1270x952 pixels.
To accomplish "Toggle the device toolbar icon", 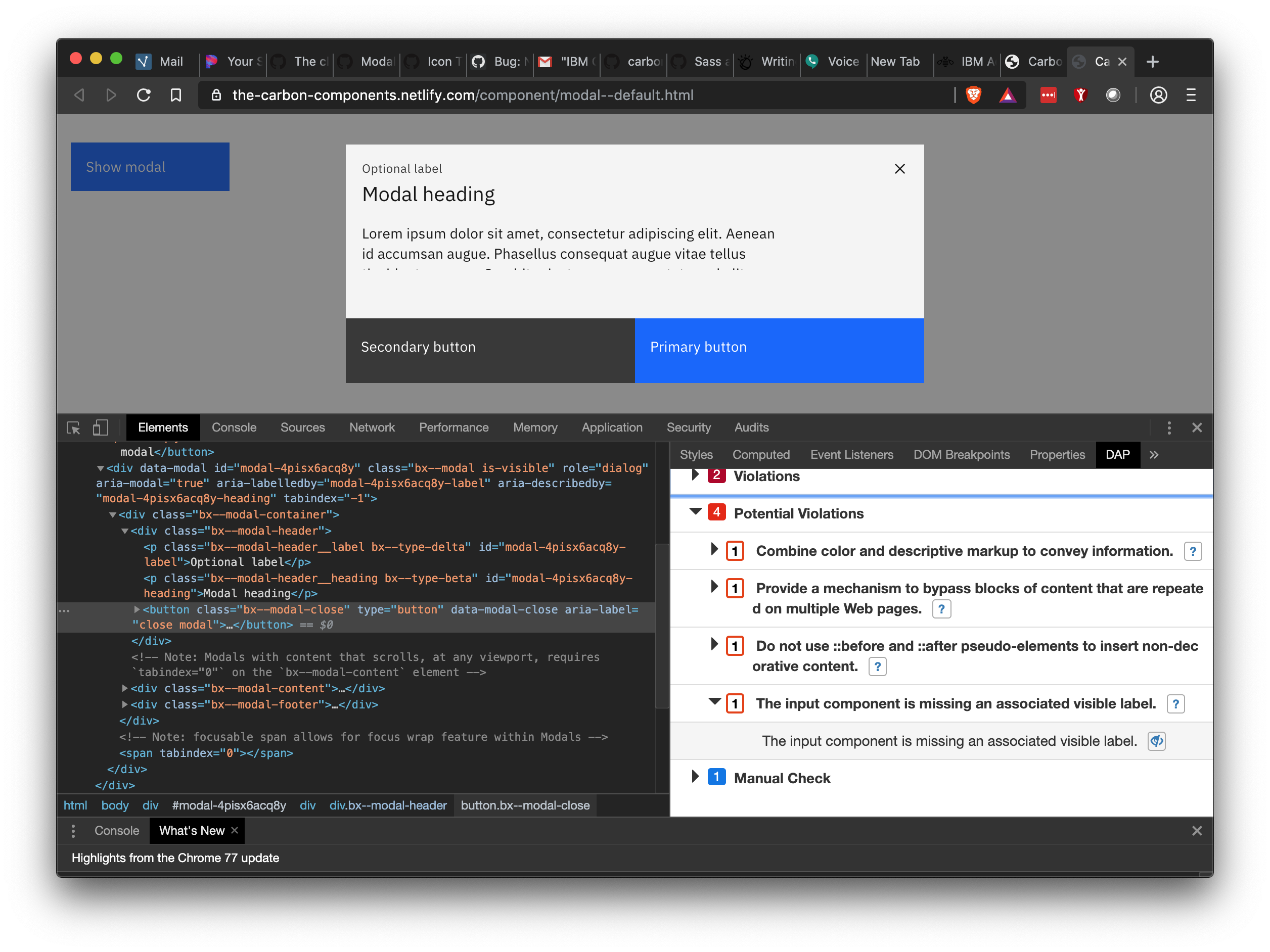I will (x=101, y=427).
